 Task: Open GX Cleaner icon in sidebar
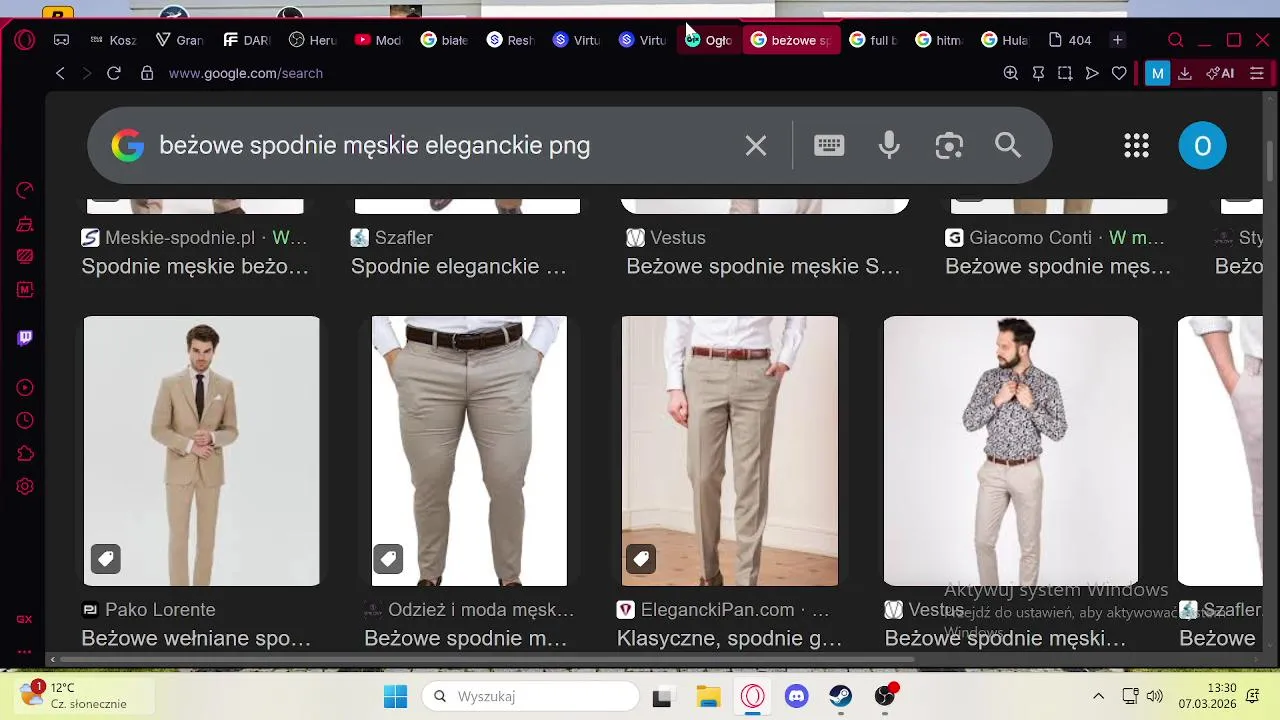coord(25,223)
